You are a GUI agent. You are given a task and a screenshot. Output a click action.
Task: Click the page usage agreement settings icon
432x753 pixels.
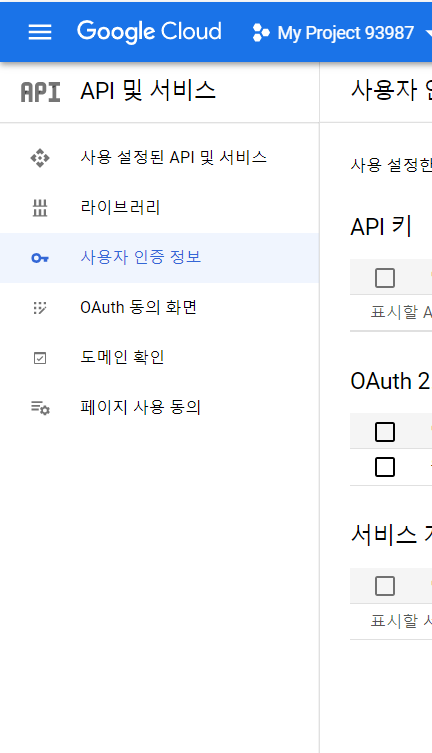click(40, 408)
